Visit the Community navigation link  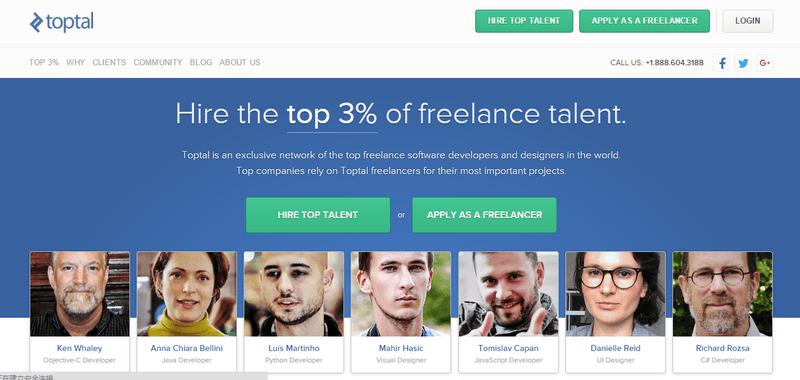click(x=158, y=62)
